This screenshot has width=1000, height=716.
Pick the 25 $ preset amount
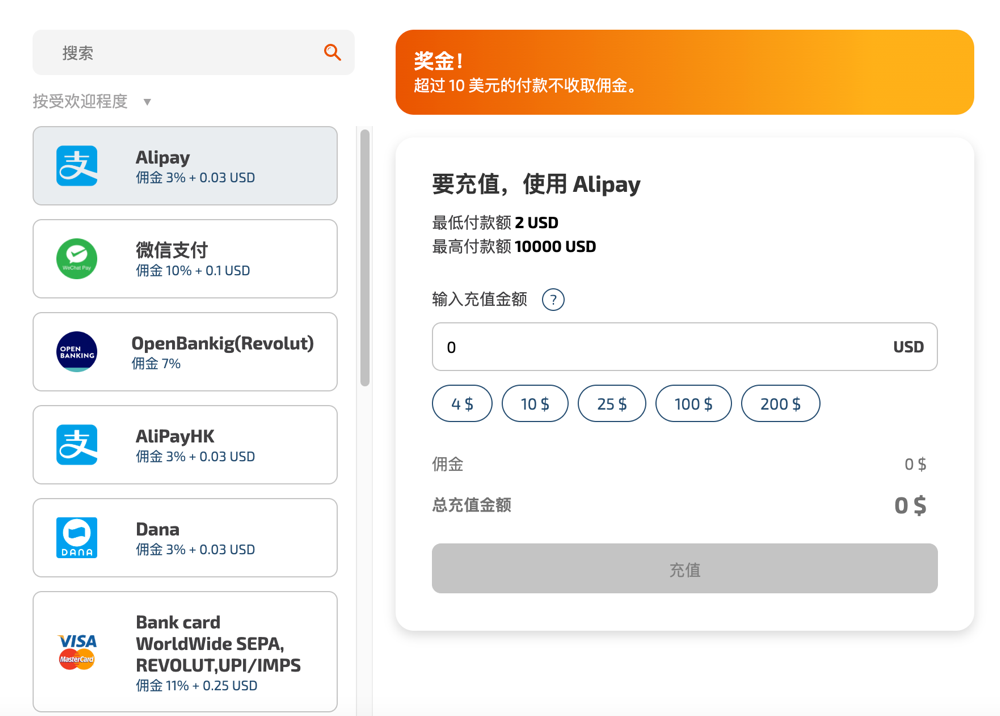coord(612,404)
